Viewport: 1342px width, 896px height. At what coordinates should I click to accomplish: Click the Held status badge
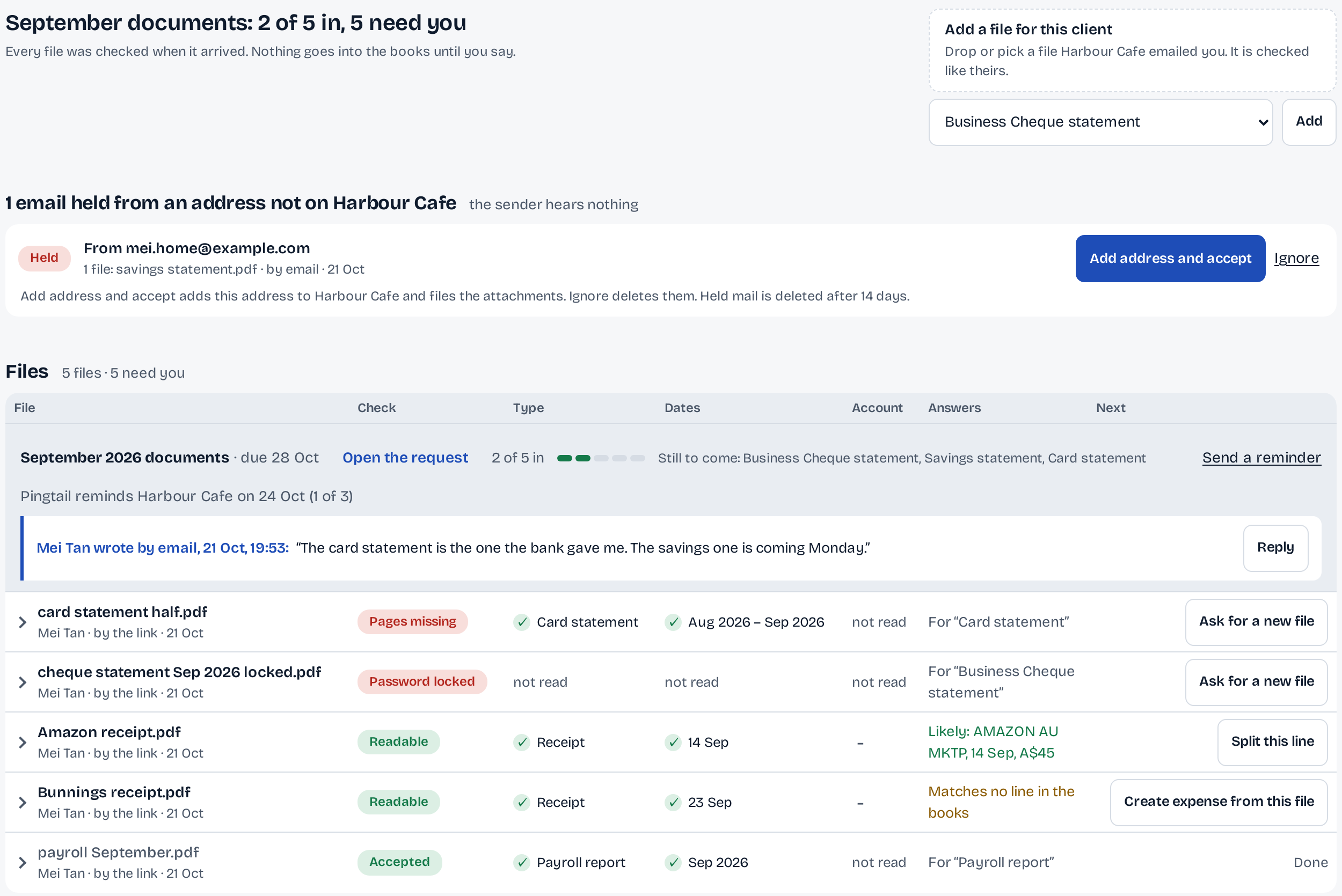pyautogui.click(x=45, y=258)
